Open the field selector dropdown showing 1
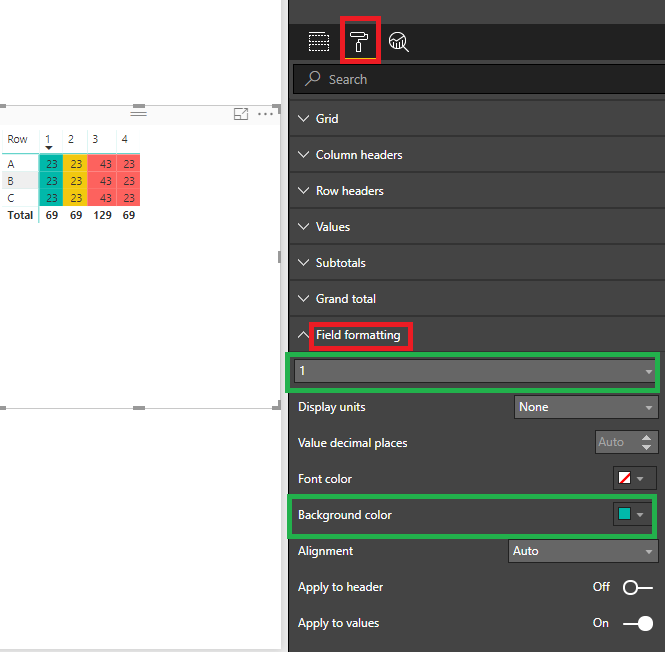The width and height of the screenshot is (665, 652). [475, 371]
